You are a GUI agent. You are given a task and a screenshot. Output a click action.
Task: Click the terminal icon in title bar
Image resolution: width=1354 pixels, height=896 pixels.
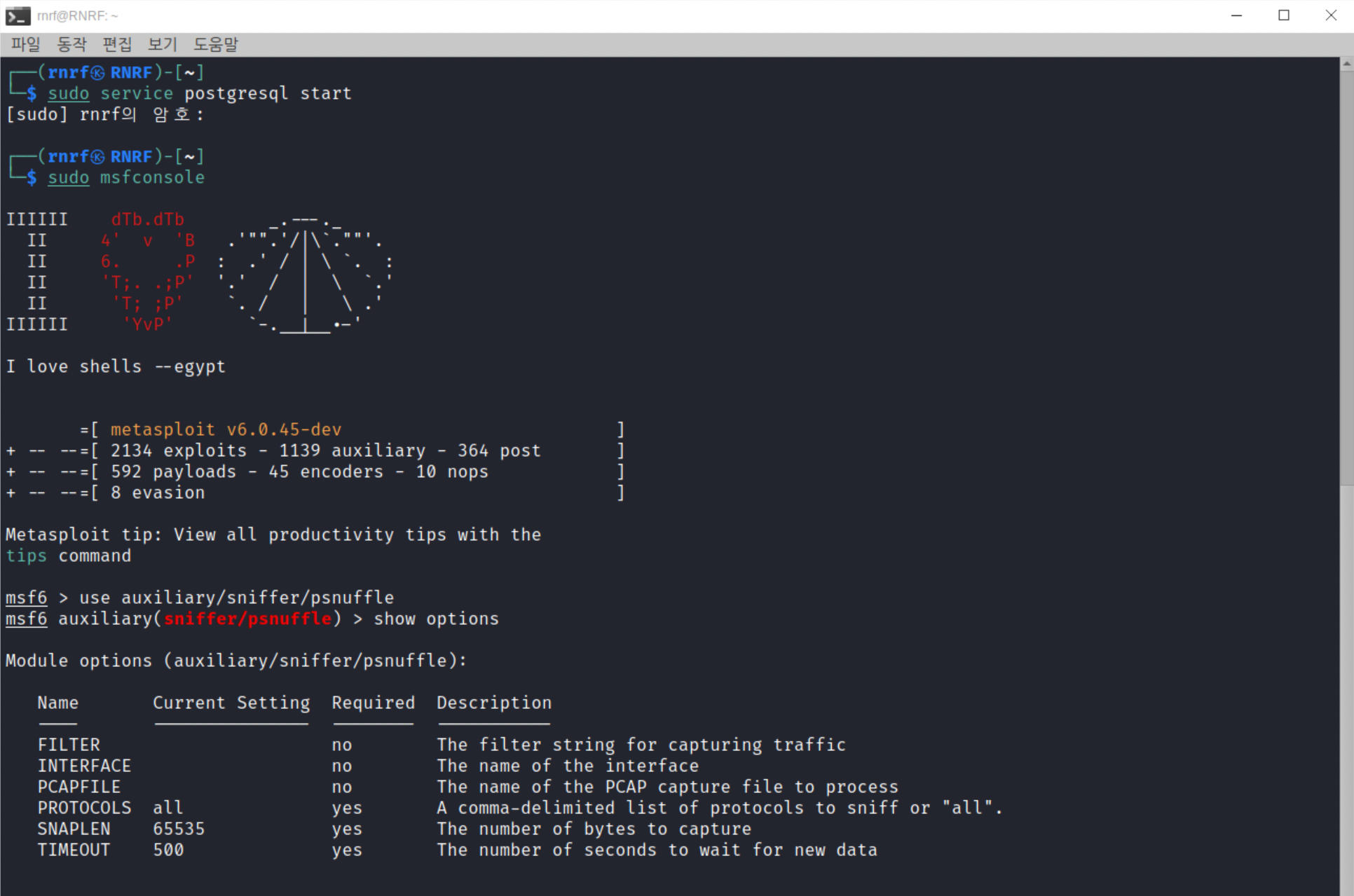18,15
